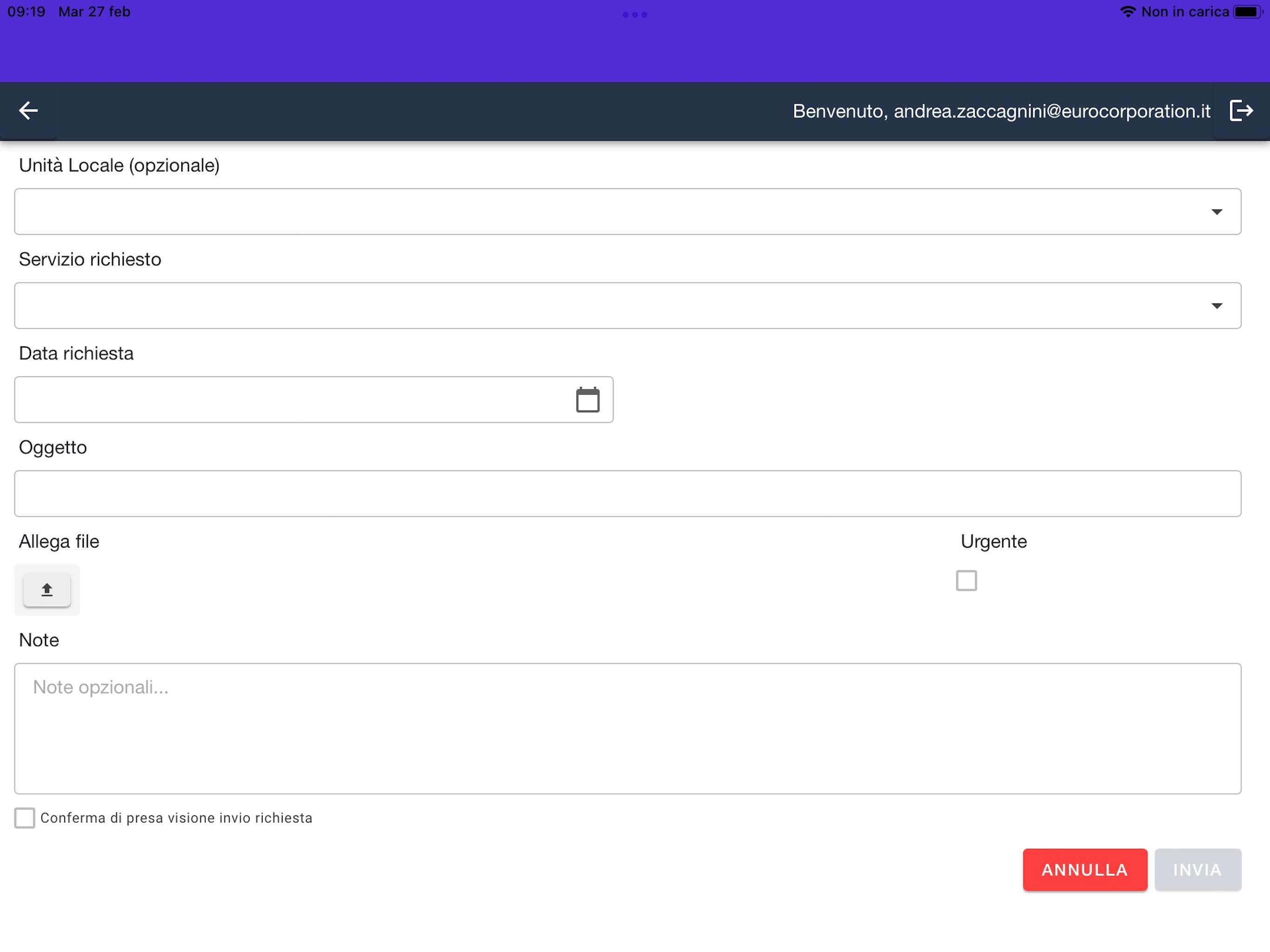Click the upload file arrow button
The width and height of the screenshot is (1270, 952).
point(47,590)
